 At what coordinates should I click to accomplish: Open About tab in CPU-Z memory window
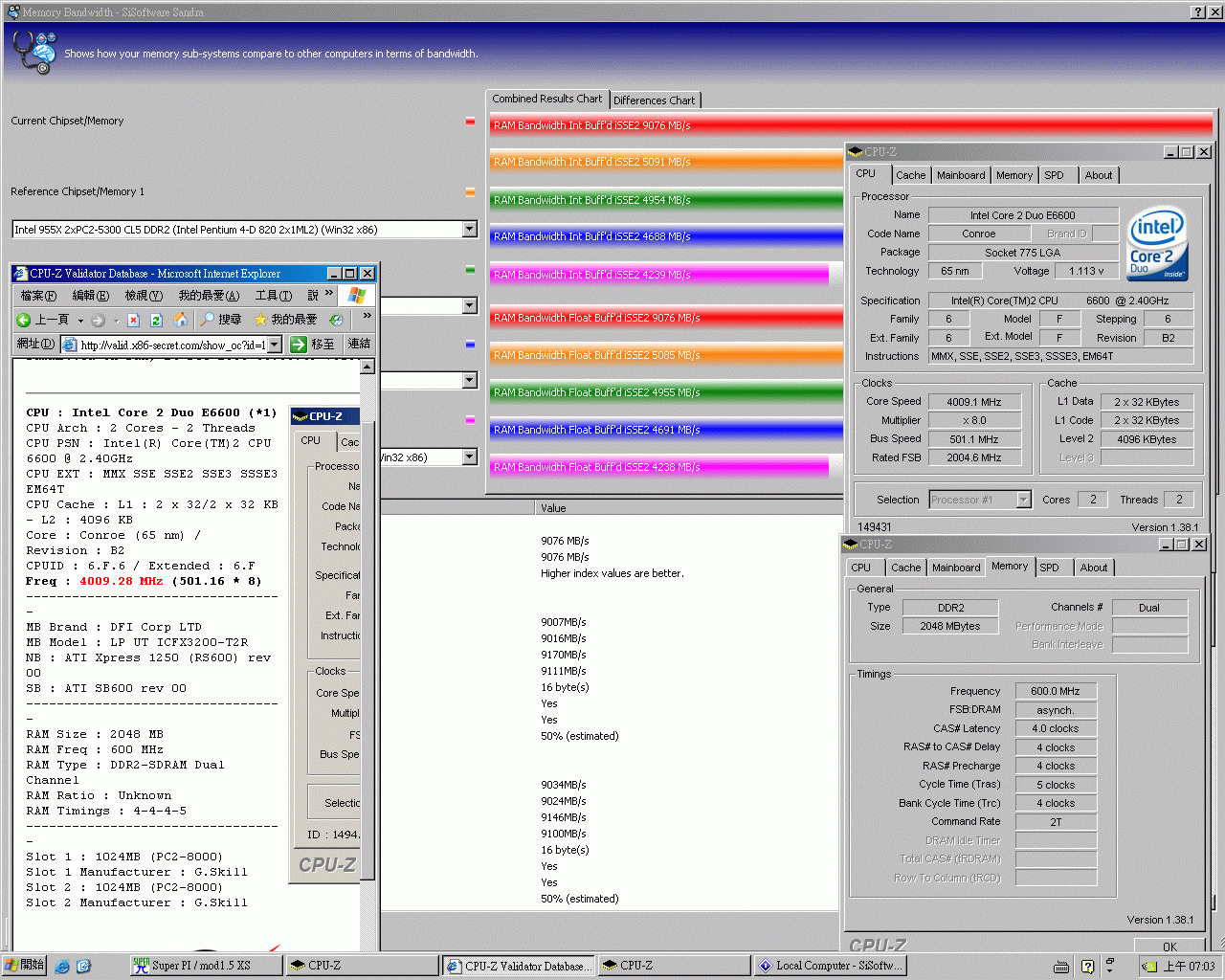[1094, 568]
